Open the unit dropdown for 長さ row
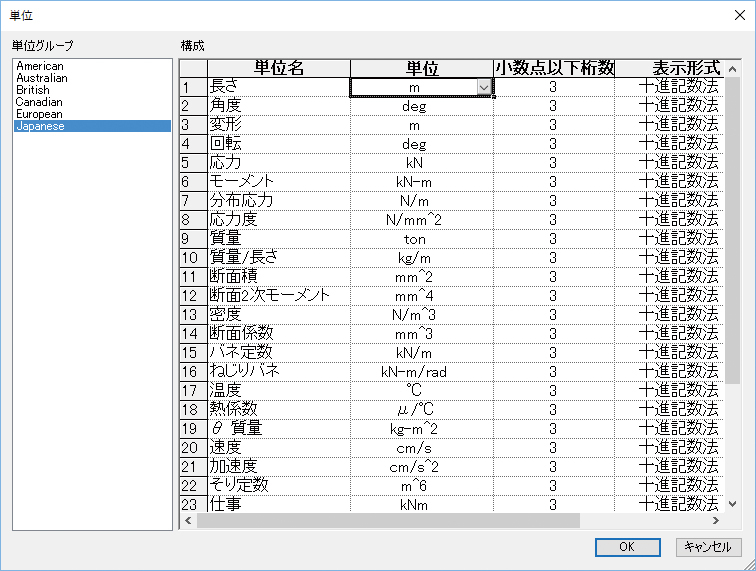 (484, 87)
